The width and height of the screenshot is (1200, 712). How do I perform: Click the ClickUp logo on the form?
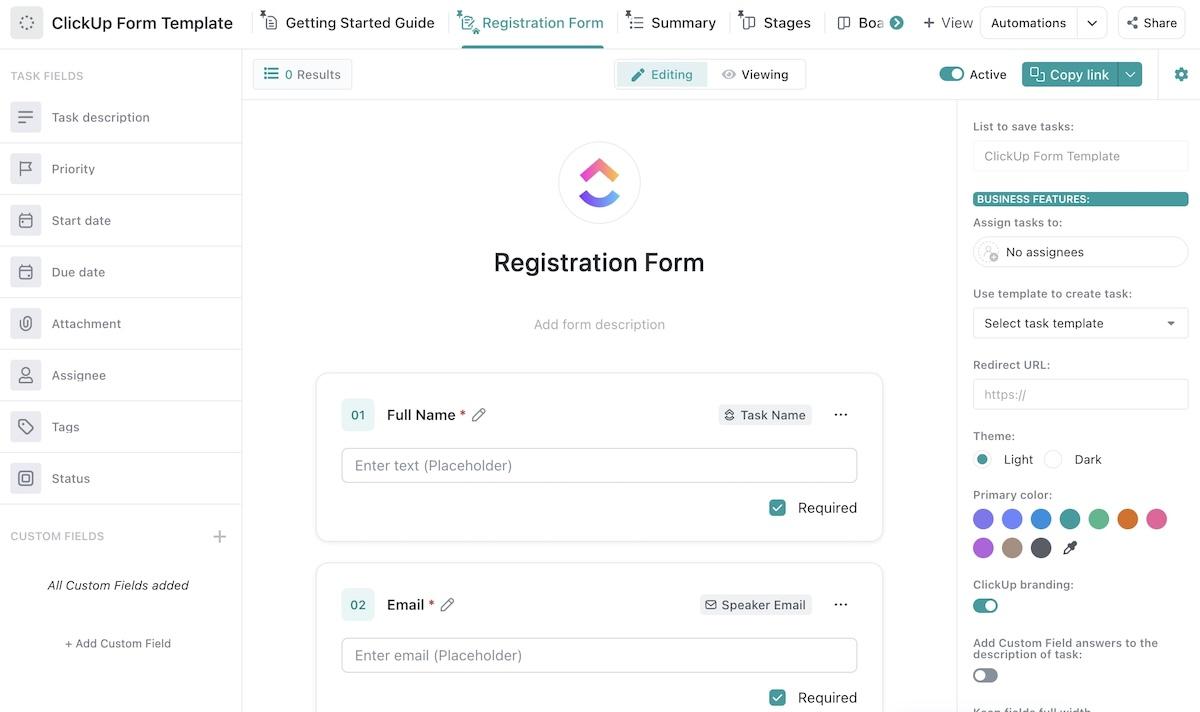(x=599, y=183)
